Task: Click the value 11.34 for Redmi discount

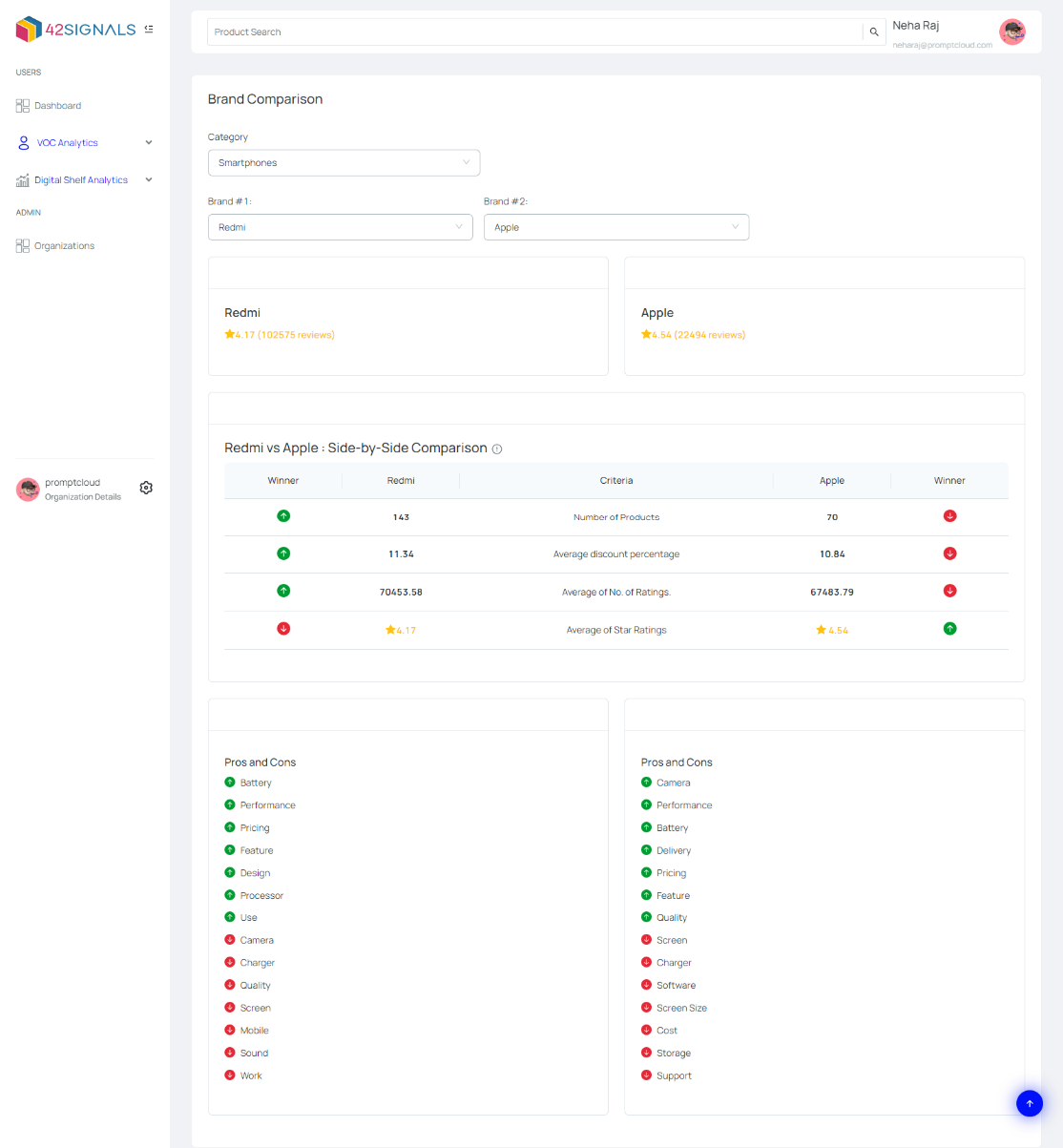Action: (401, 554)
